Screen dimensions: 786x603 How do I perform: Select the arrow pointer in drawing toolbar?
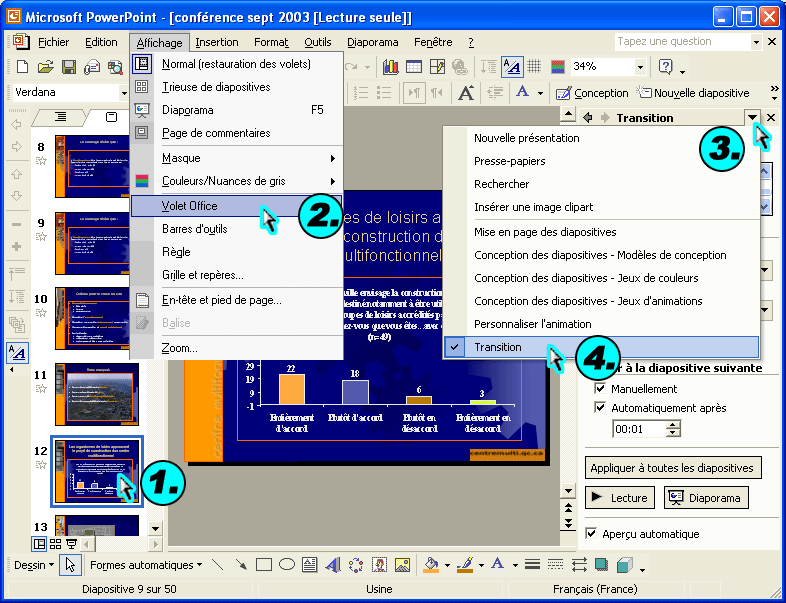[70, 565]
